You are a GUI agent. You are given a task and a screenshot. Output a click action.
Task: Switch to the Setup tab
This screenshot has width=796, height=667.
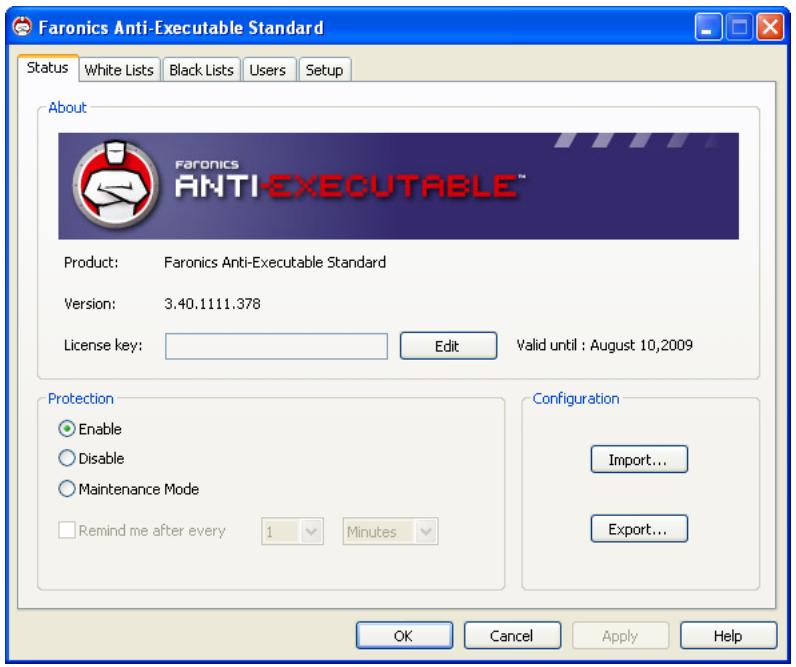click(x=324, y=70)
